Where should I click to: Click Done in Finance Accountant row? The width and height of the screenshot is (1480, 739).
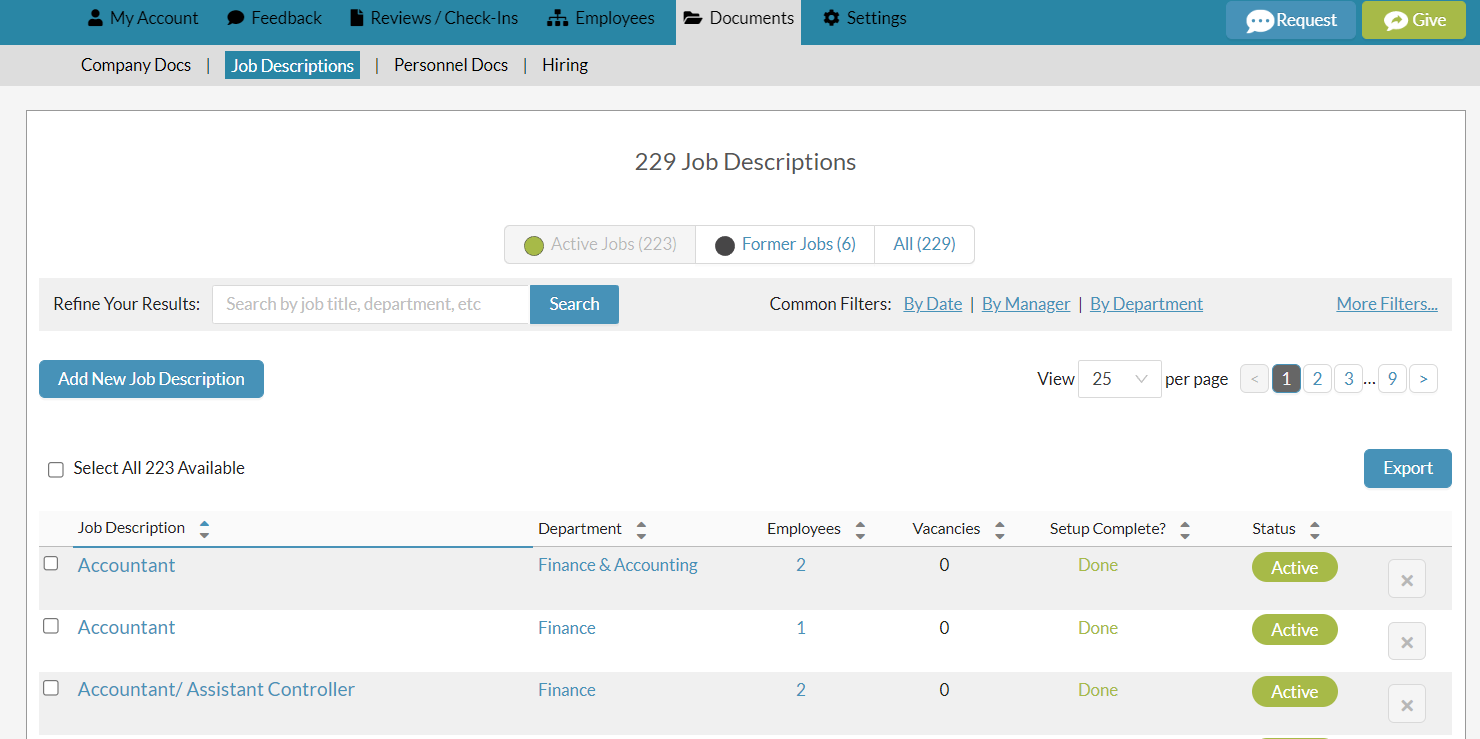click(x=1098, y=628)
